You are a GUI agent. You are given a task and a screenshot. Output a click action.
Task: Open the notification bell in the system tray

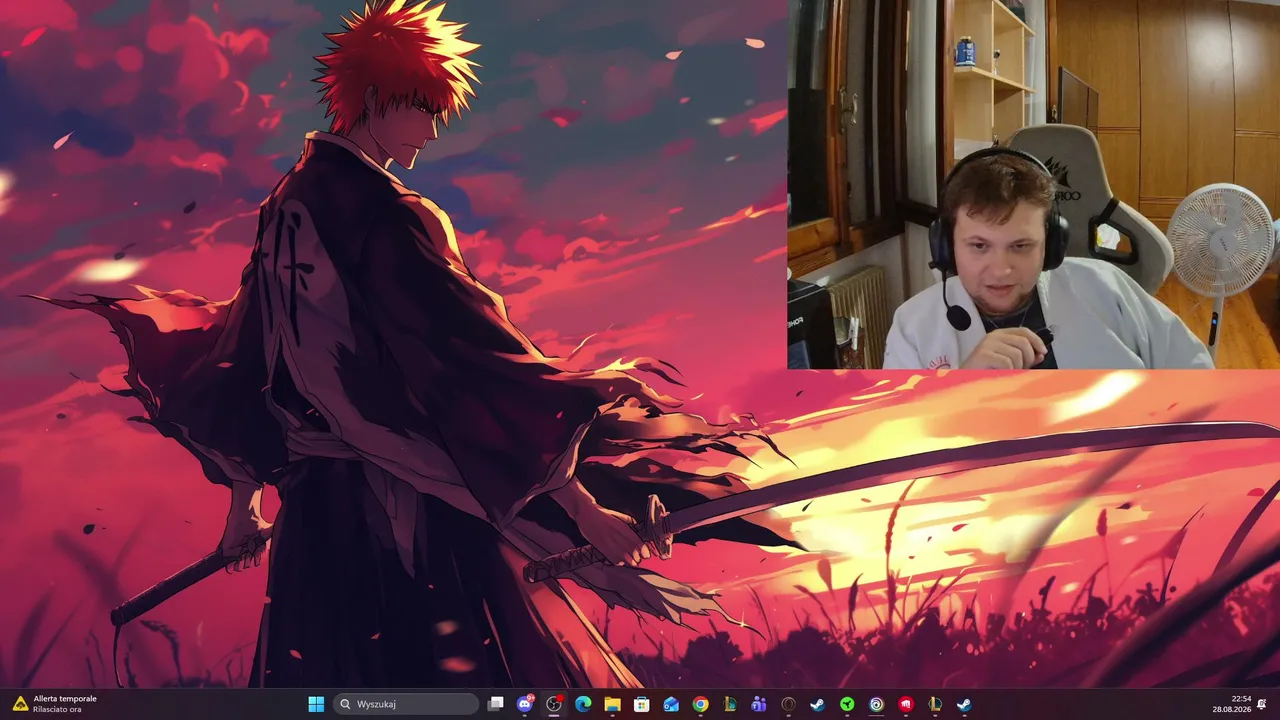(1262, 704)
